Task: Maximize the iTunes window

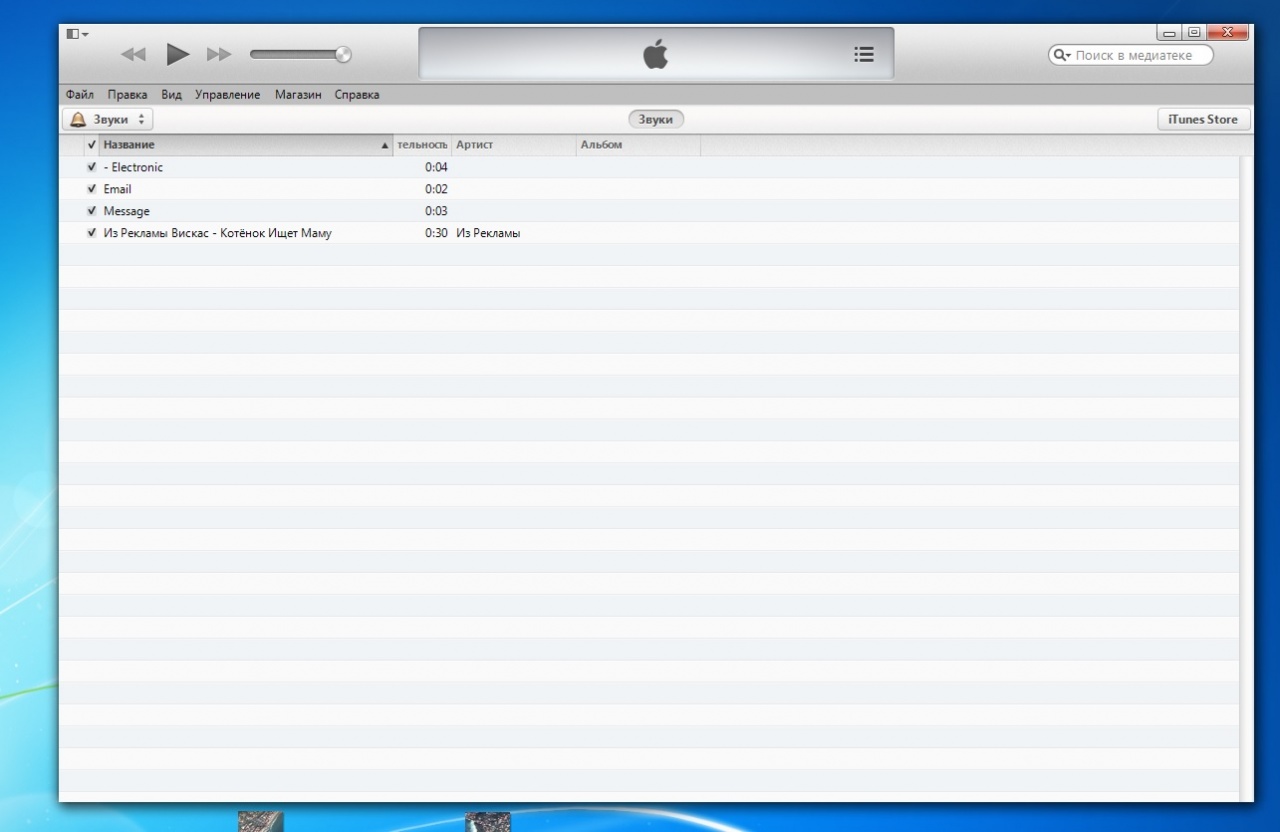Action: coord(1194,33)
